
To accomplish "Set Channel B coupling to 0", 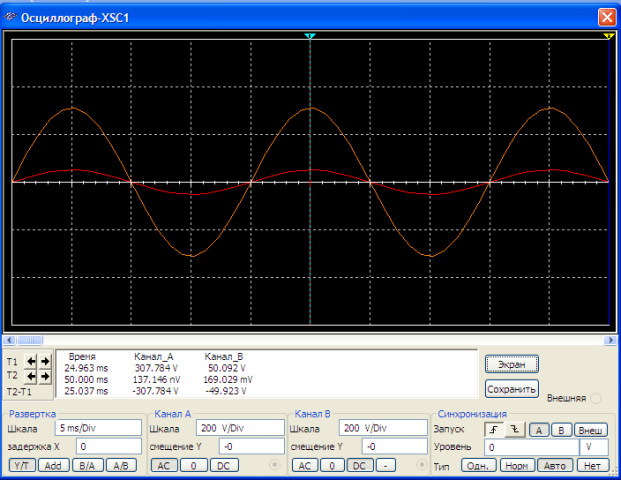I will 332,465.
